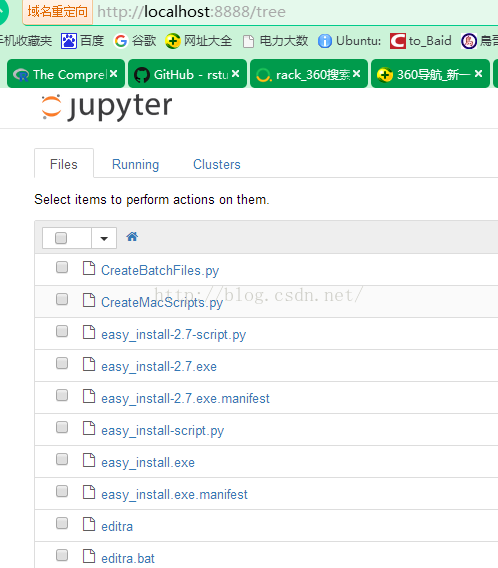The image size is (498, 568).
Task: Switch to The Comprehensive R browser tab
Action: click(x=66, y=74)
